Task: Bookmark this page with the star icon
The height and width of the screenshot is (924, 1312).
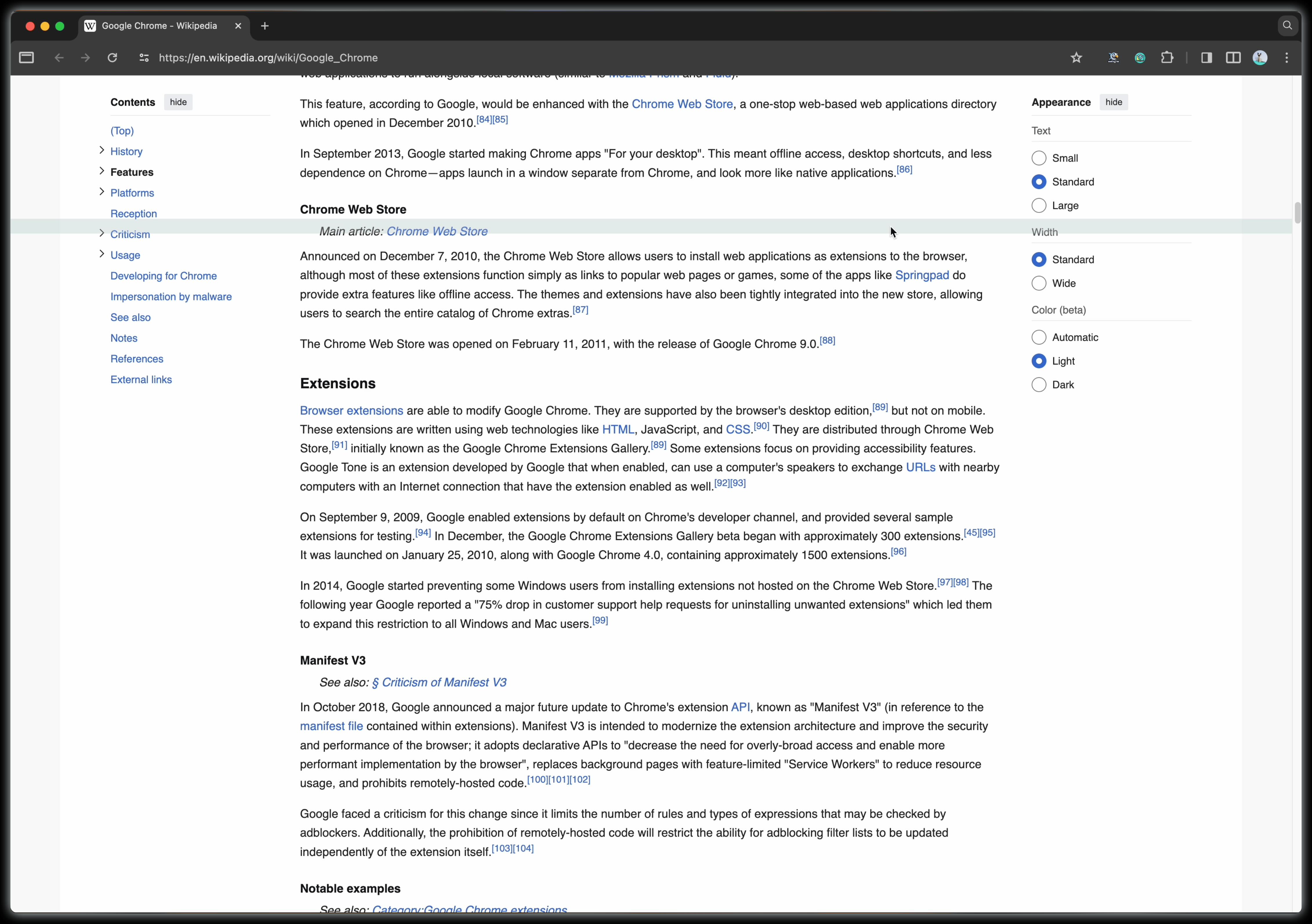Action: coord(1076,58)
